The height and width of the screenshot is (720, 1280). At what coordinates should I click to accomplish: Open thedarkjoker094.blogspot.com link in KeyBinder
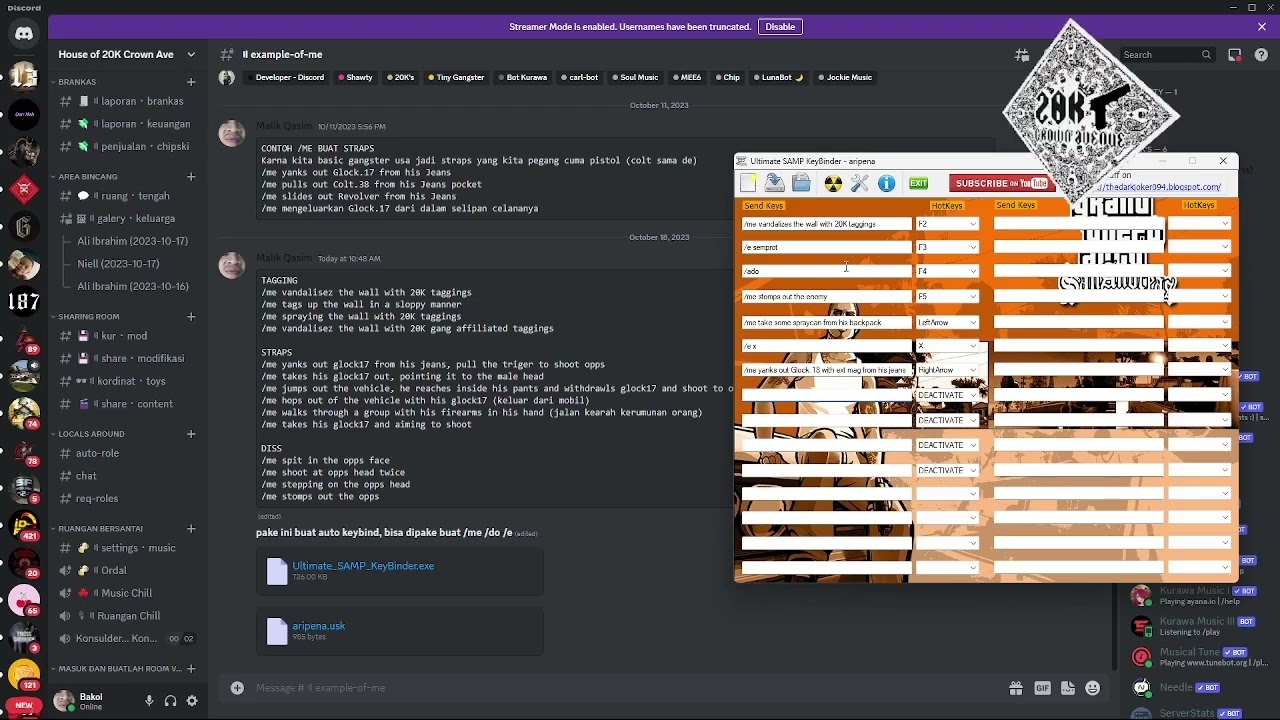[x=1159, y=187]
